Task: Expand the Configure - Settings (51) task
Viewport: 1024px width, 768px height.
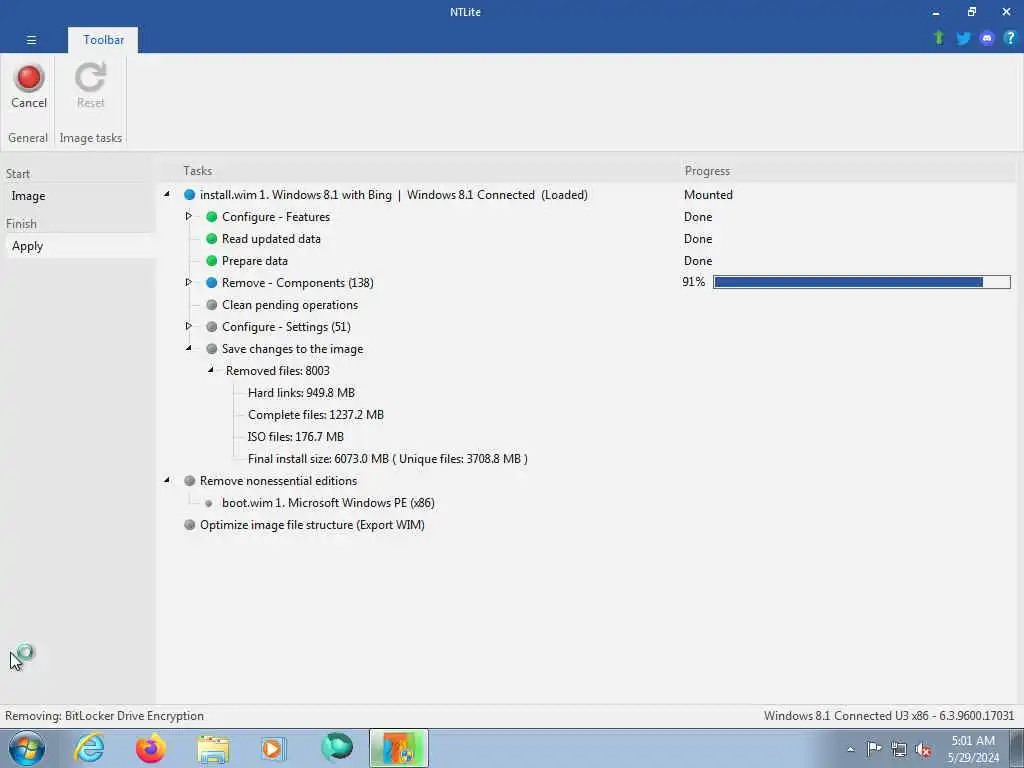Action: (188, 326)
